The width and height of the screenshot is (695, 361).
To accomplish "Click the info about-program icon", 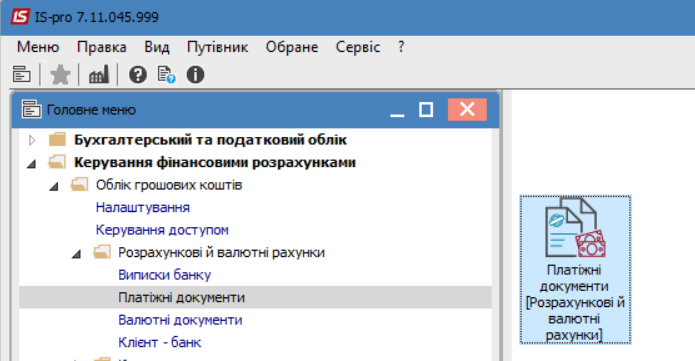I will [x=195, y=75].
